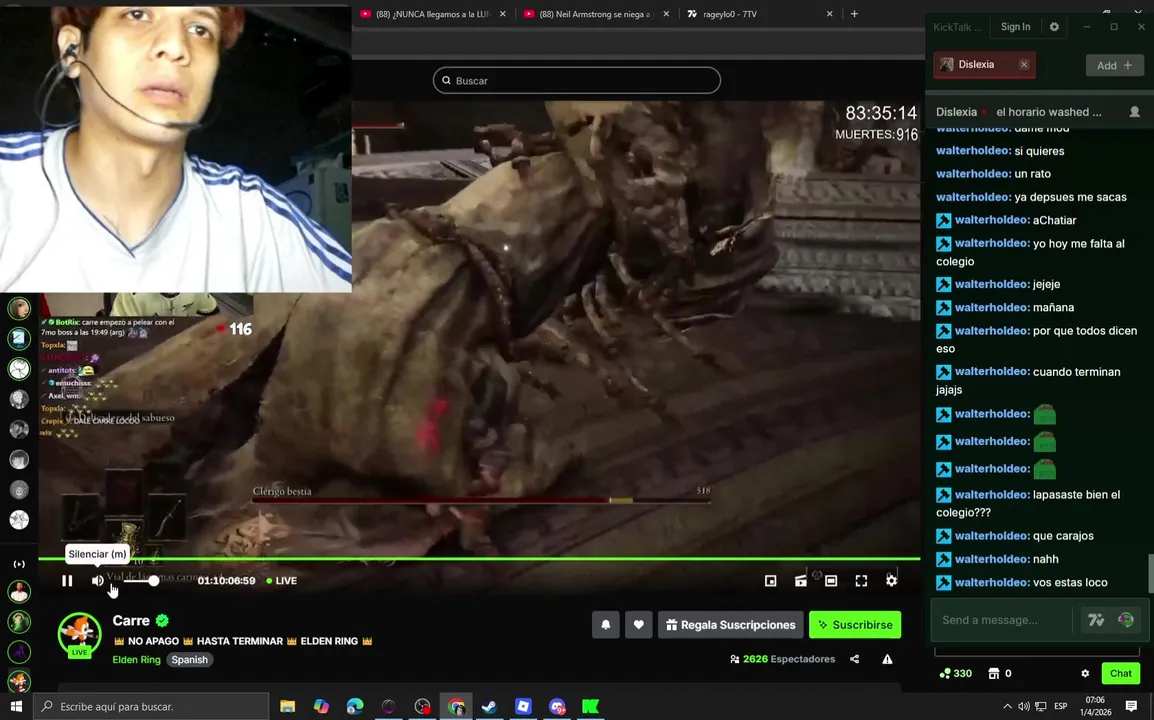The height and width of the screenshot is (720, 1154).
Task: Switch to the Neil Armstrong se niega tab
Action: (x=595, y=14)
